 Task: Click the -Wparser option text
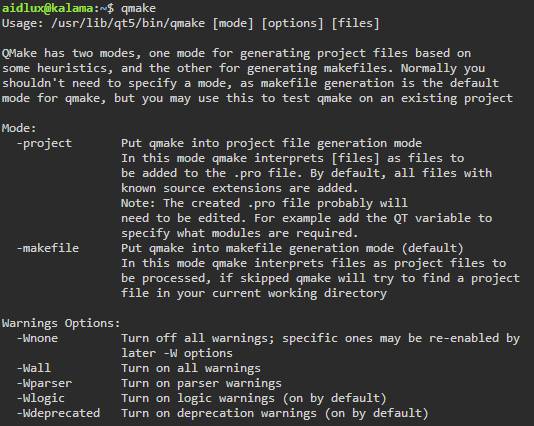44,383
